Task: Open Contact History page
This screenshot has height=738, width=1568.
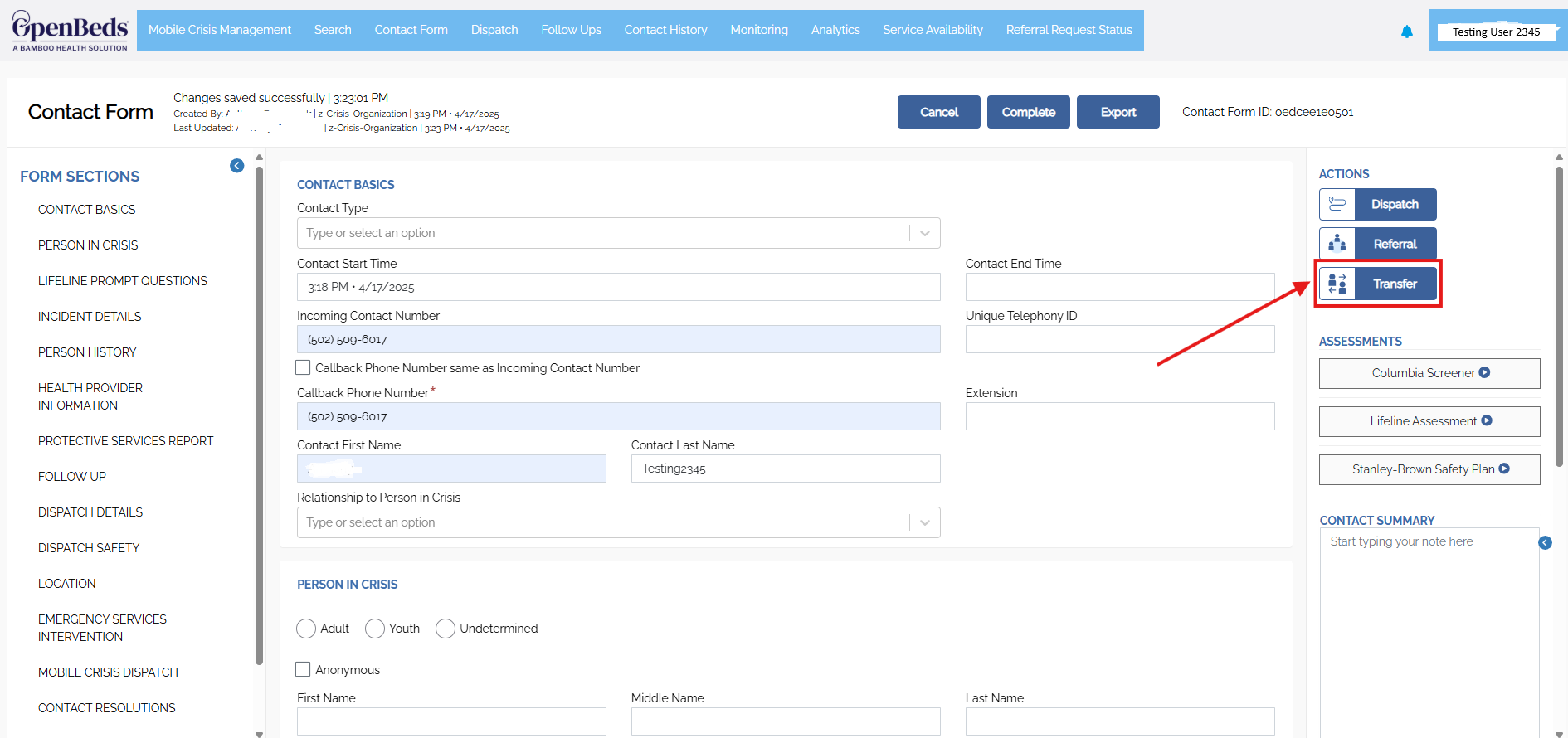Action: pyautogui.click(x=666, y=30)
